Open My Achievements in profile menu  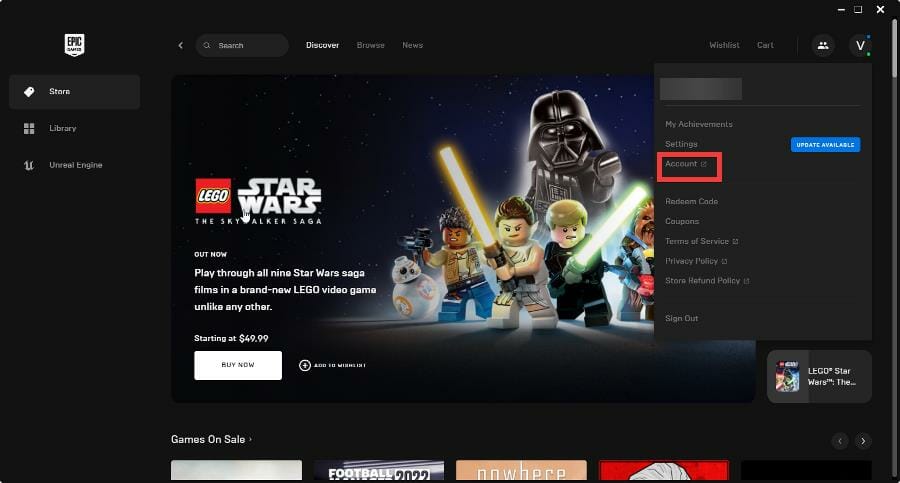(699, 124)
